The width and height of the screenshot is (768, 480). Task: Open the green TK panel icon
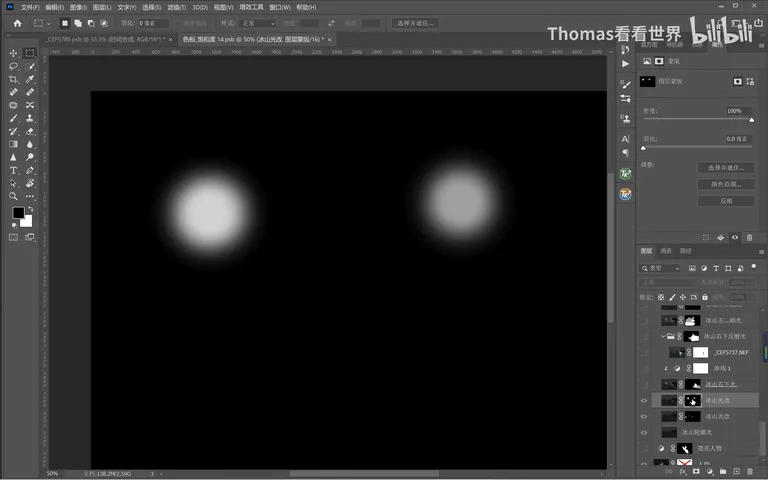[x=625, y=174]
